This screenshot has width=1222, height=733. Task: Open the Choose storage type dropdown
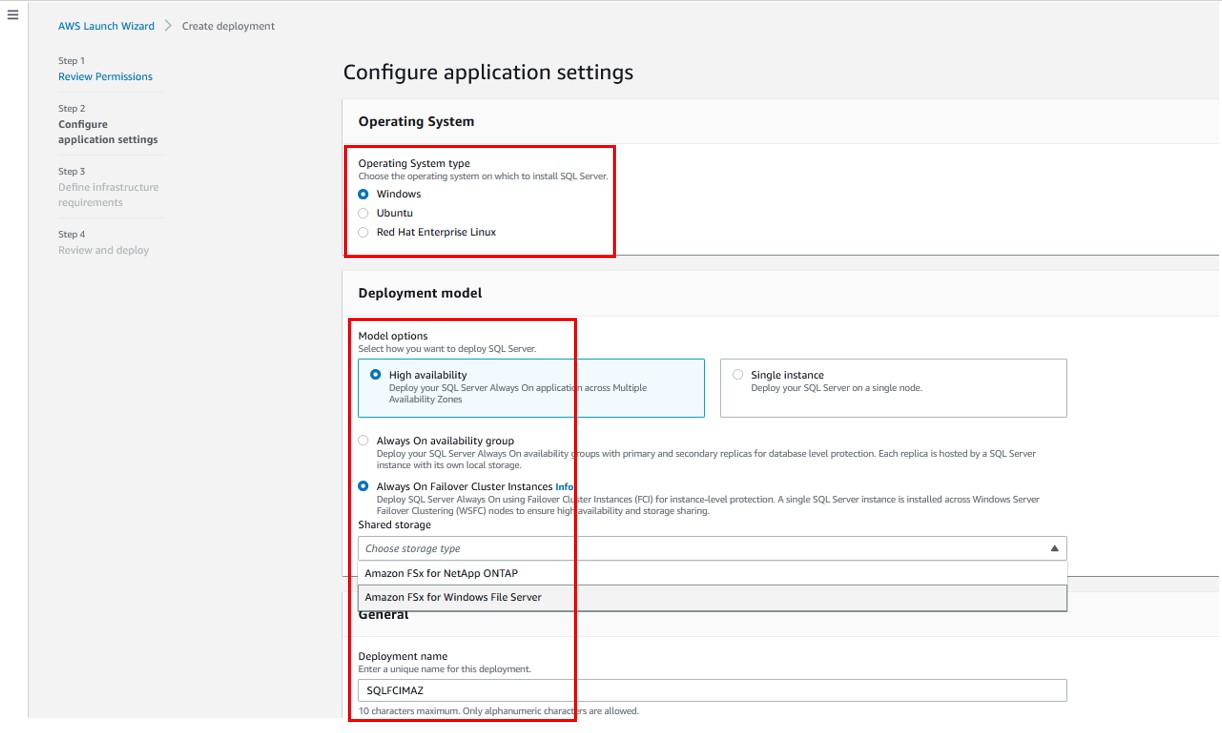(x=712, y=548)
